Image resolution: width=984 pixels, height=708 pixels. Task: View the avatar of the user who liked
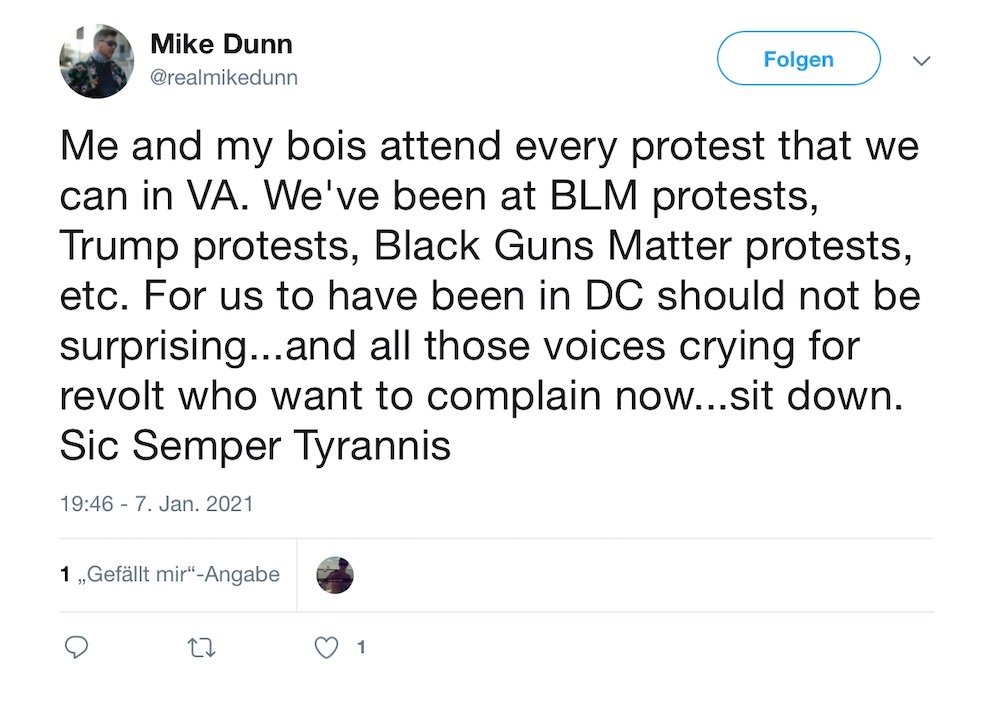click(x=335, y=575)
